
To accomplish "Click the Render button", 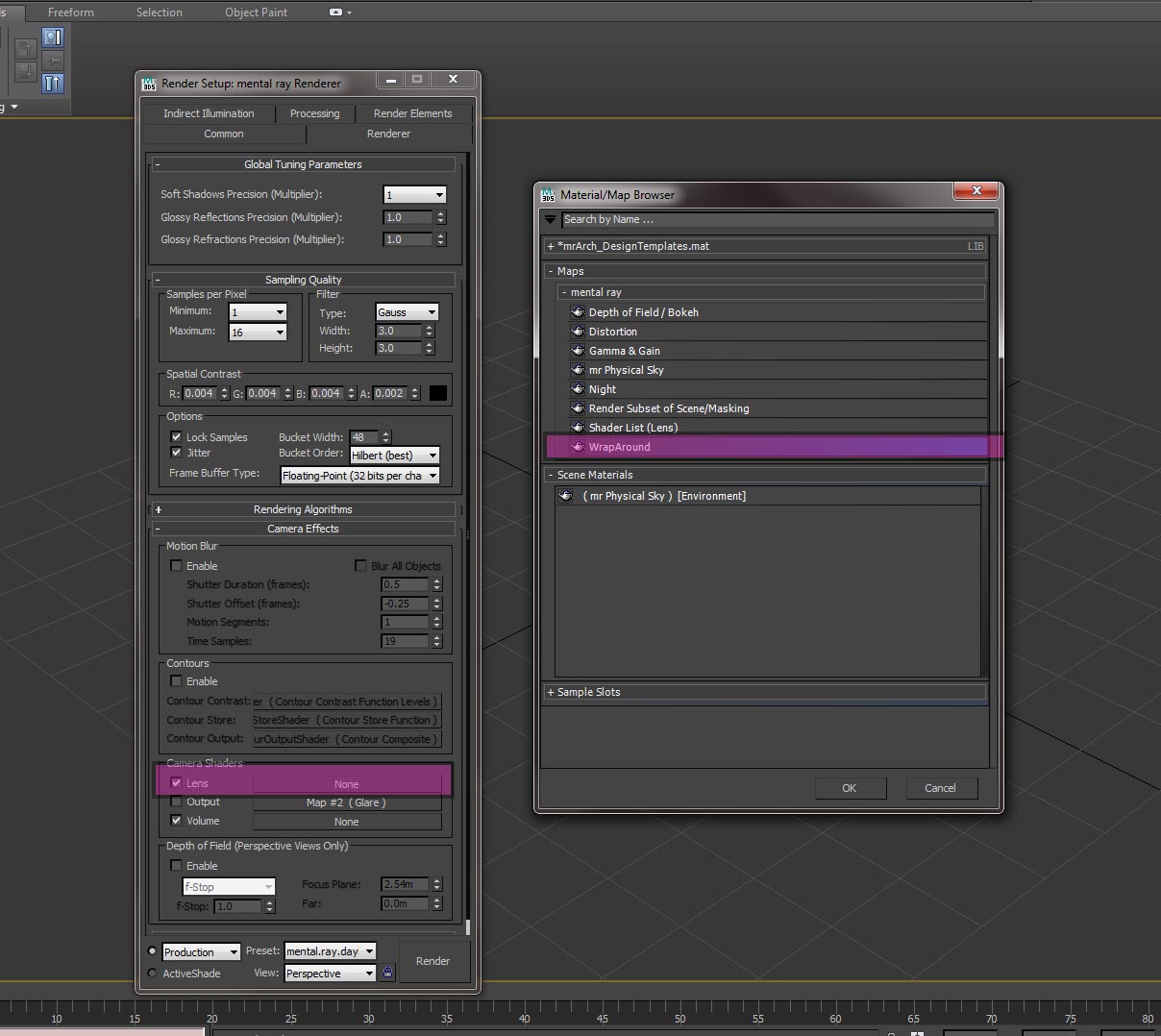I will 432,961.
